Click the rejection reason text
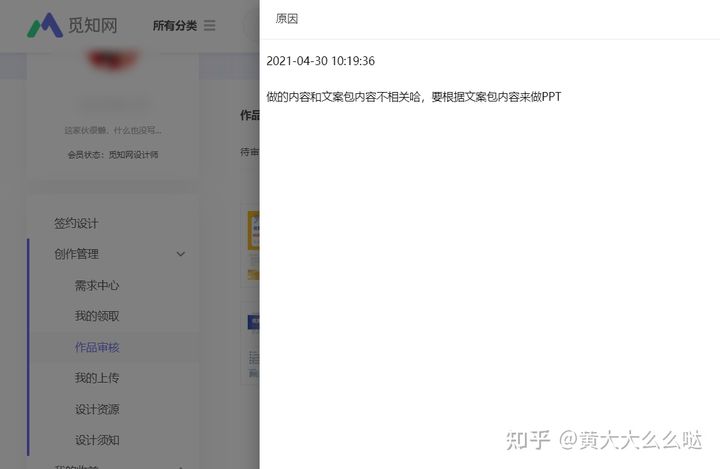Image resolution: width=720 pixels, height=469 pixels. click(414, 97)
